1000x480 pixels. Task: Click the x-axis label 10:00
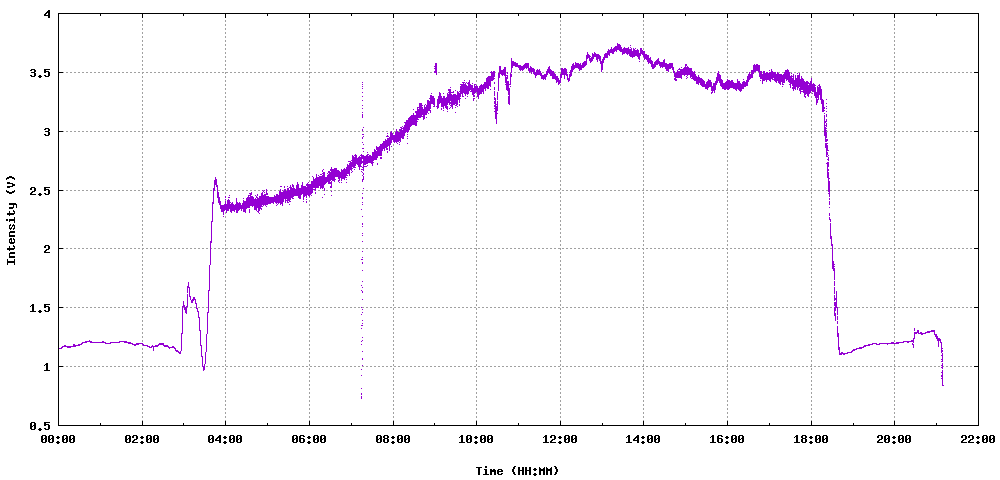click(x=476, y=439)
